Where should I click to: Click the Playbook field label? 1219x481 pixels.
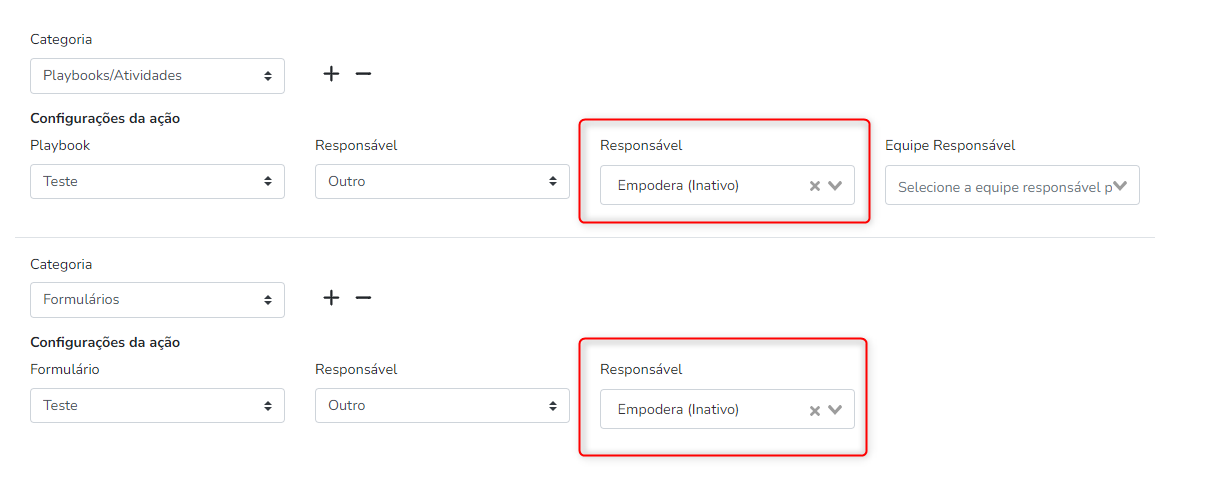tap(60, 145)
